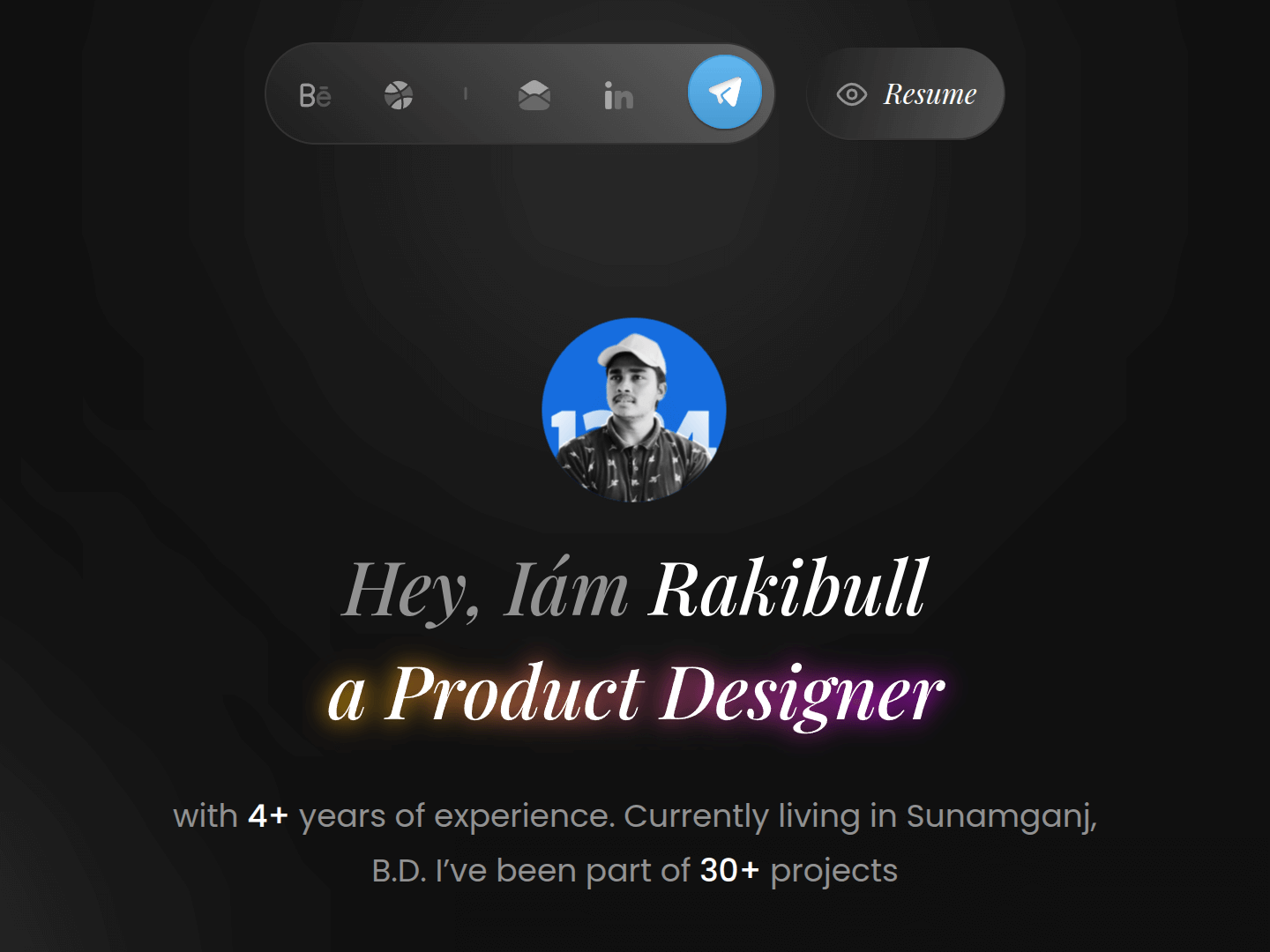The height and width of the screenshot is (952, 1270).
Task: Open the LinkedIn icon
Action: [617, 95]
